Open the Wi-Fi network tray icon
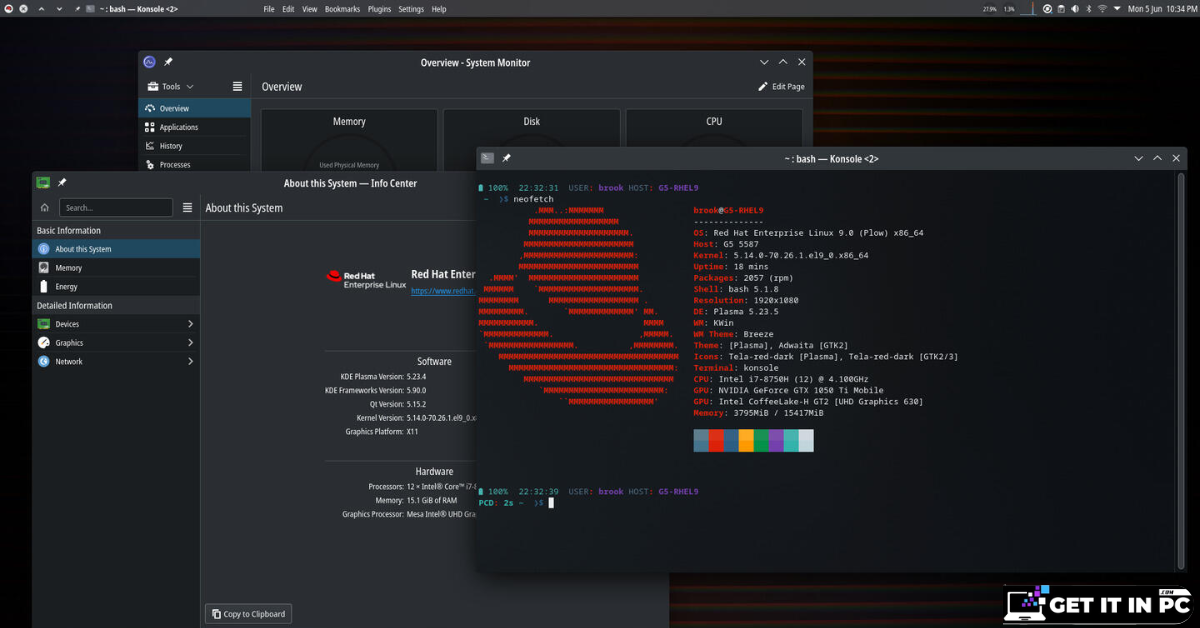Screen dimensions: 1200x628 pos(1102,9)
